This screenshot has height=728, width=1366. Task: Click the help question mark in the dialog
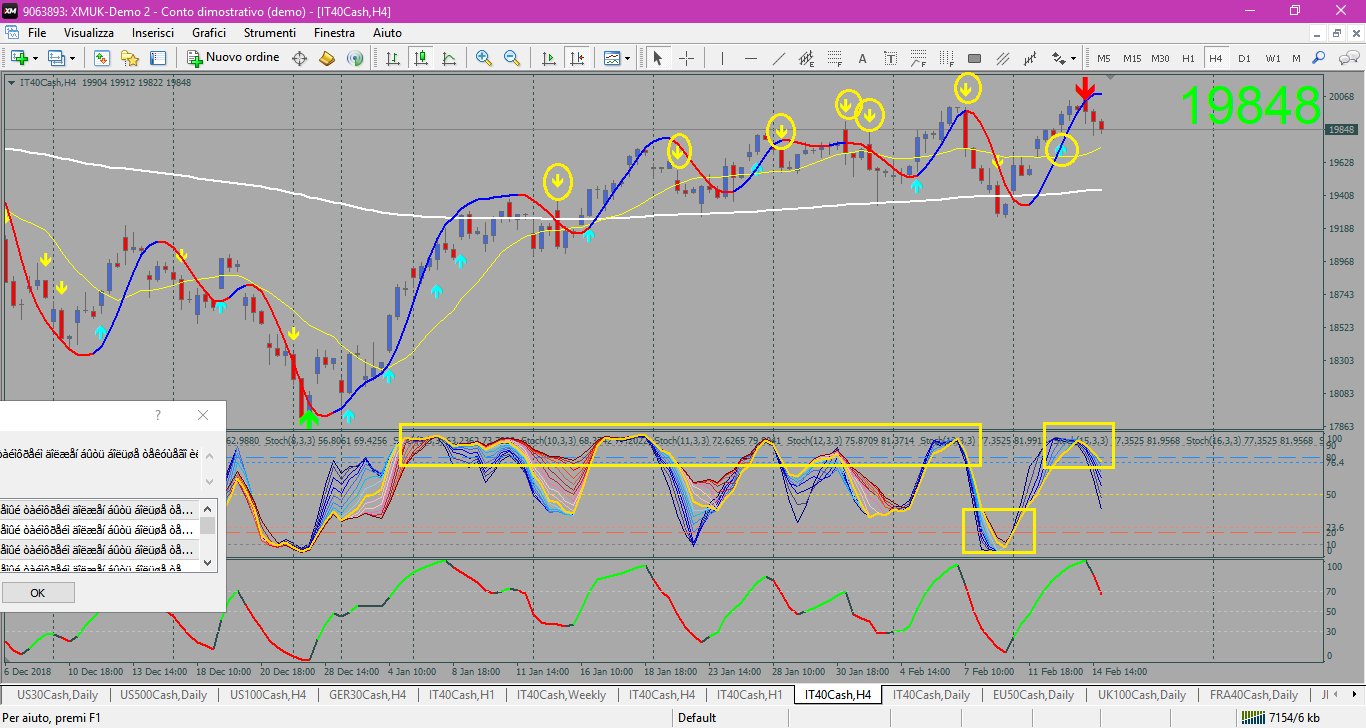click(x=158, y=415)
